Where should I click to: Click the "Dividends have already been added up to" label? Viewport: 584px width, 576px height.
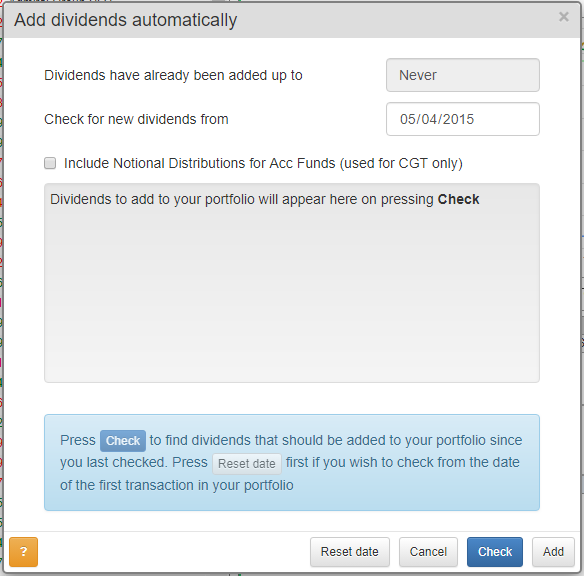click(173, 75)
